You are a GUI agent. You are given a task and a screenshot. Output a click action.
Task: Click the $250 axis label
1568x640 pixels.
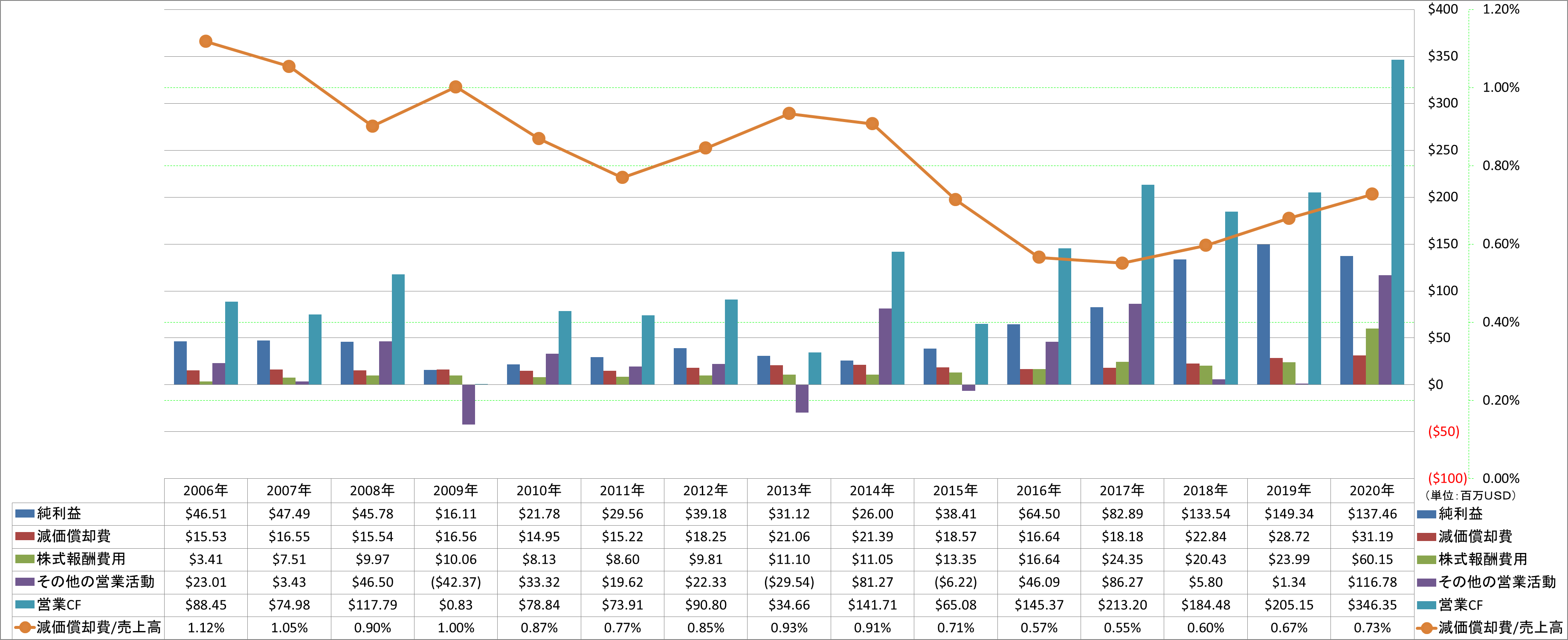[x=1443, y=150]
